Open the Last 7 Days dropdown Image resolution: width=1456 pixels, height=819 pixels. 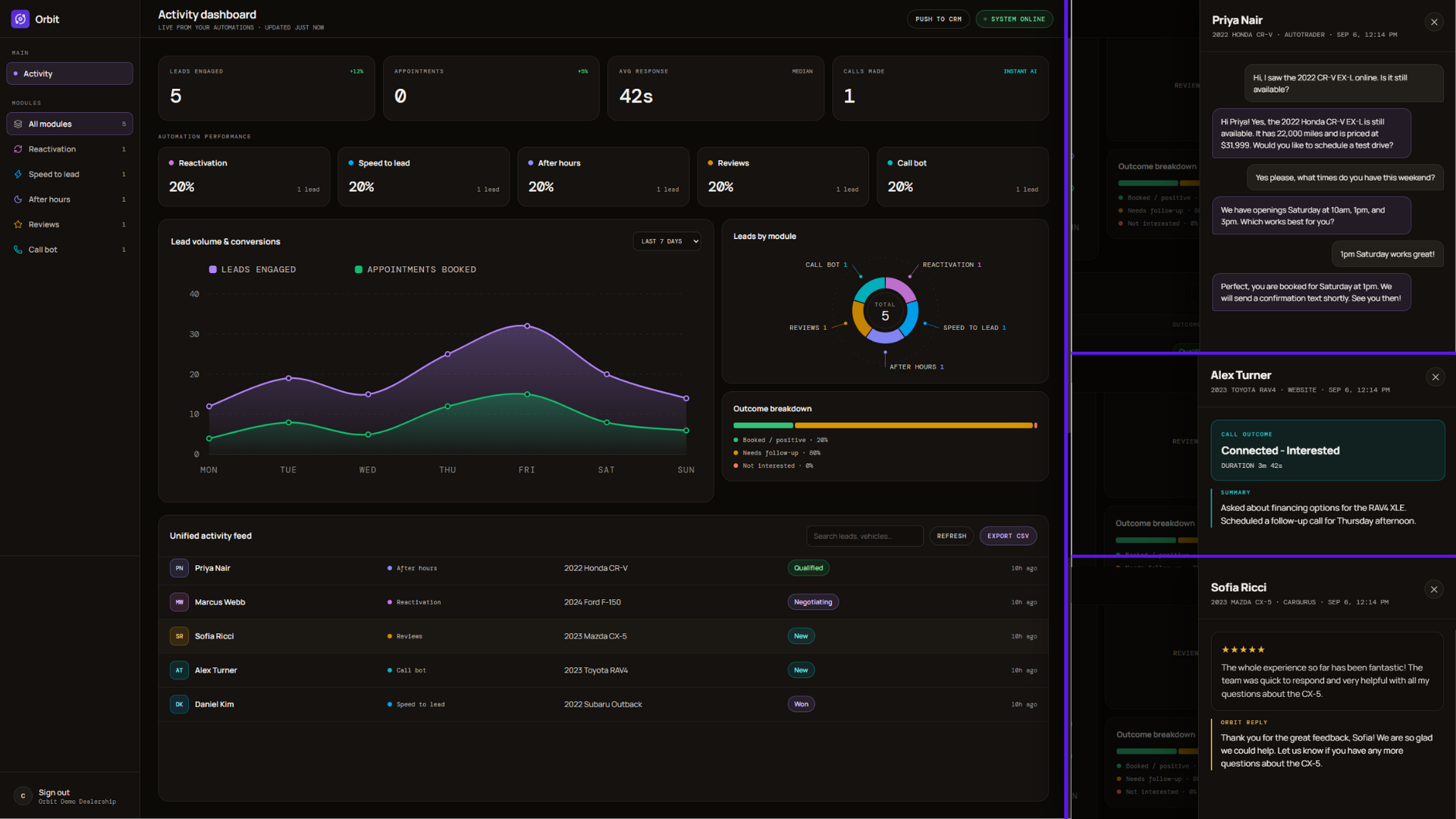point(667,241)
